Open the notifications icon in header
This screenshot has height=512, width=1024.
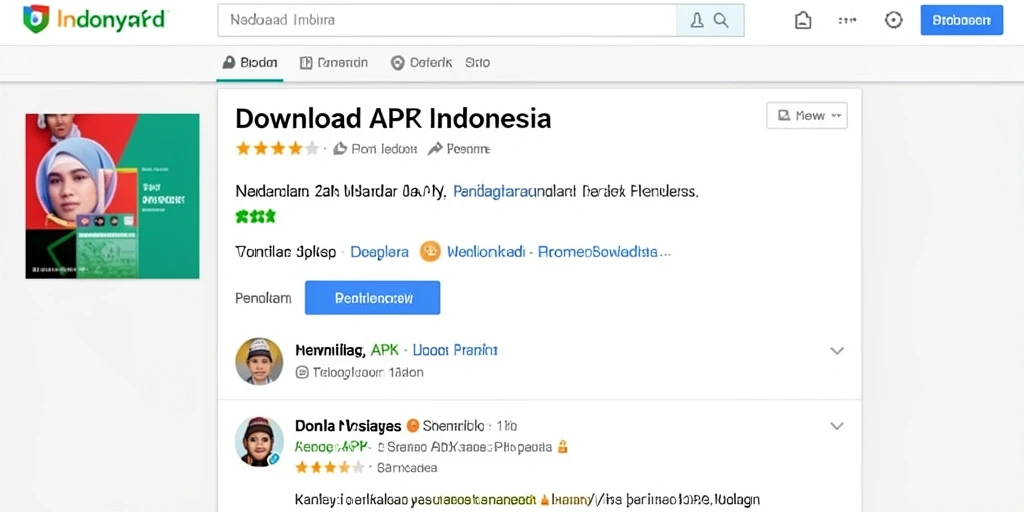pos(803,20)
